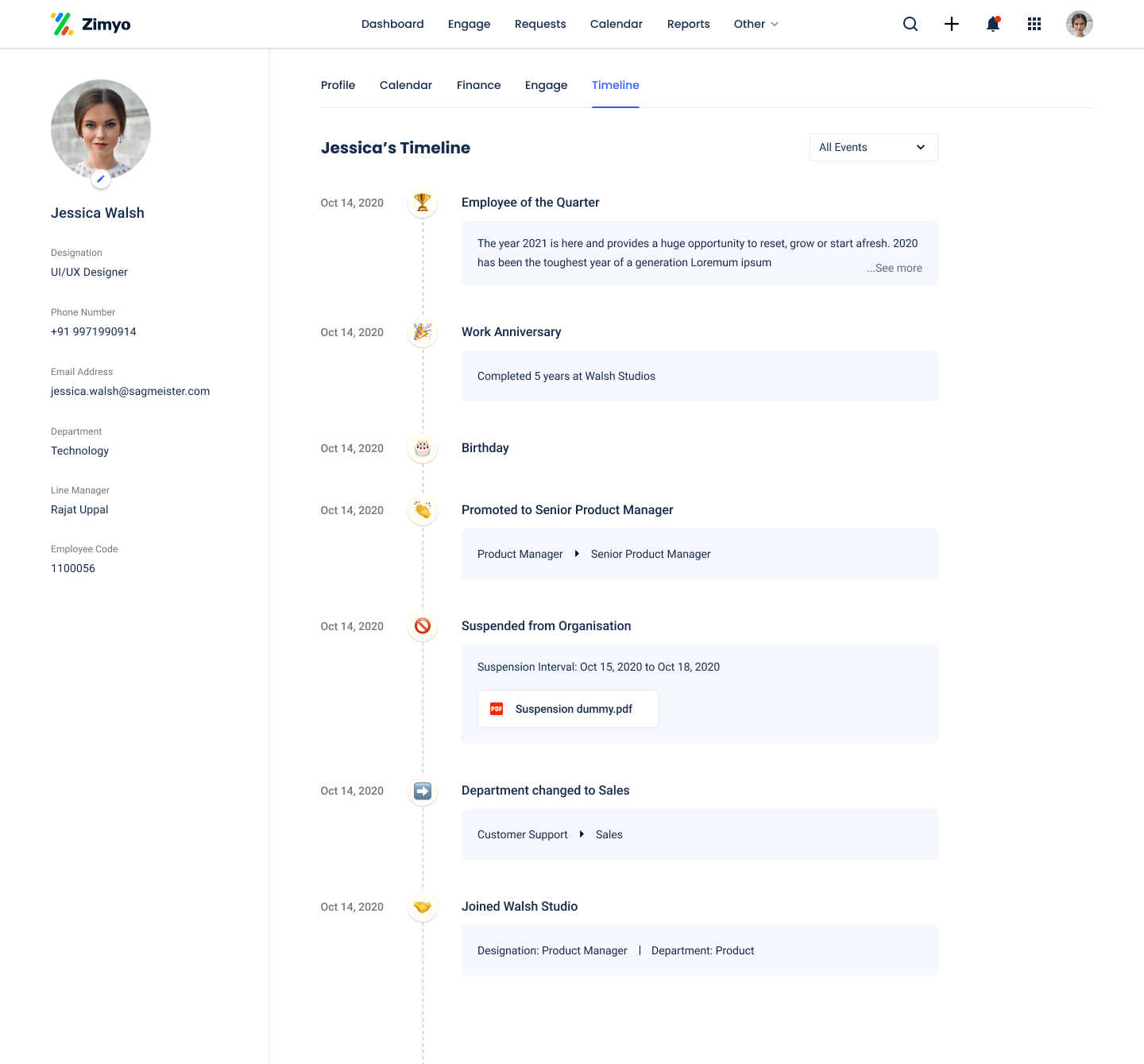Screen dimensions: 1144x1064
Task: Open user avatar menu in the header
Action: 1080,24
